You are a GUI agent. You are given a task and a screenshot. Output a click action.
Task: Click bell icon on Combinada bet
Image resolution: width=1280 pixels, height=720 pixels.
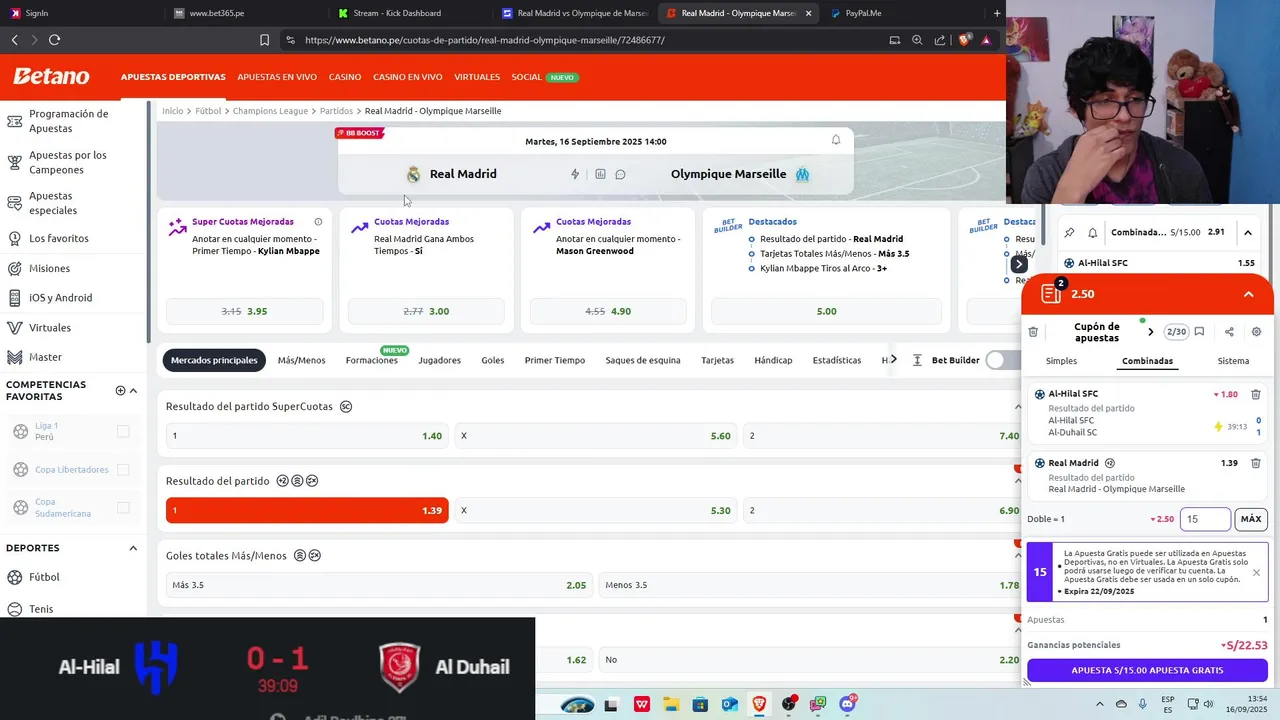coord(1093,232)
